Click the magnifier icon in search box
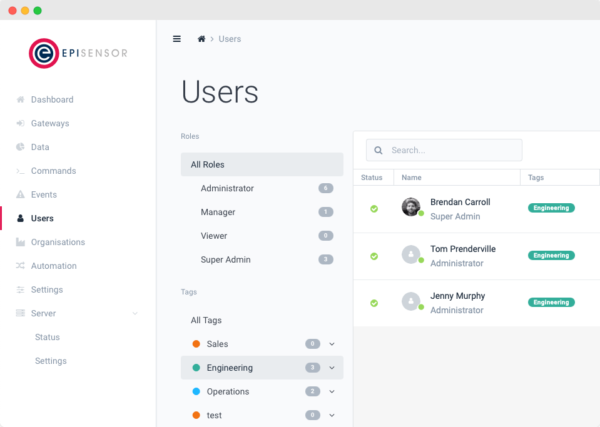600x427 pixels. (378, 151)
